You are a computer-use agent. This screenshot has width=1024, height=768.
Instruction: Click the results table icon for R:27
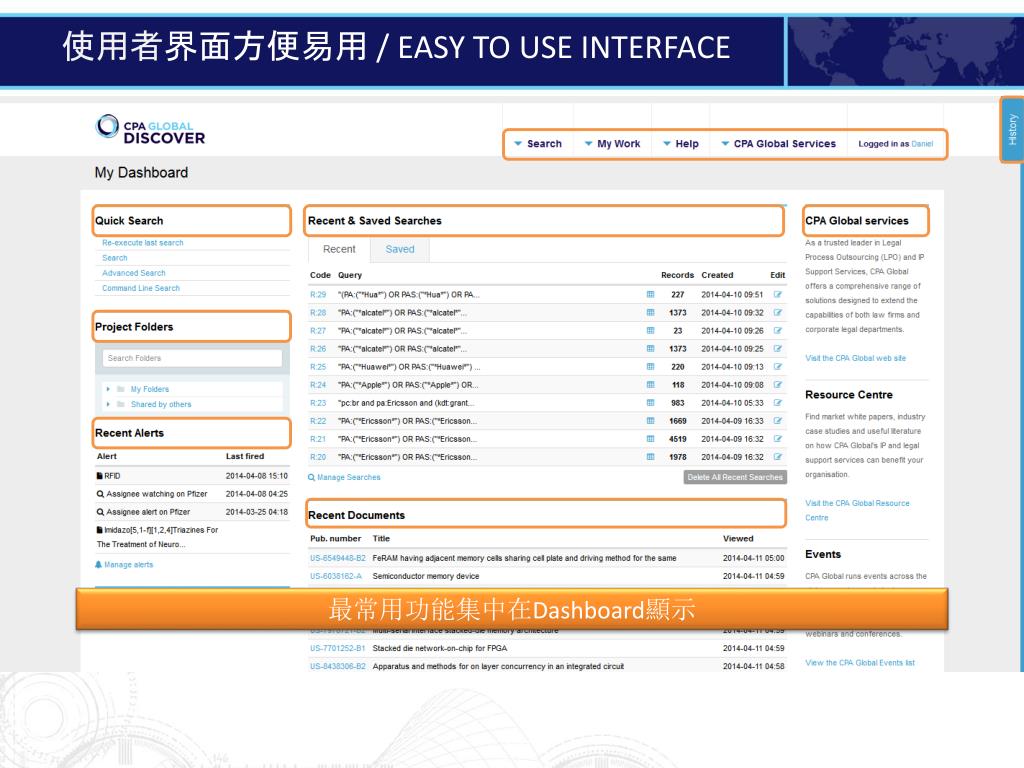point(650,330)
